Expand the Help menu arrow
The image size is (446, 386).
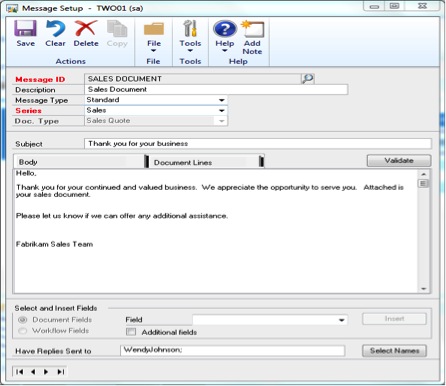225,51
